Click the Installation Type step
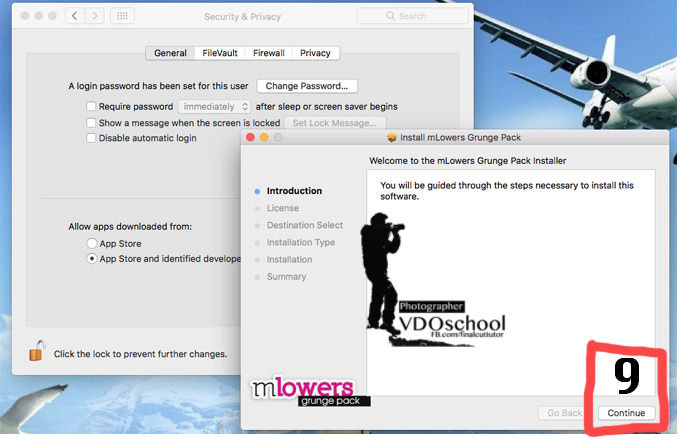Image resolution: width=690 pixels, height=448 pixels. (301, 242)
